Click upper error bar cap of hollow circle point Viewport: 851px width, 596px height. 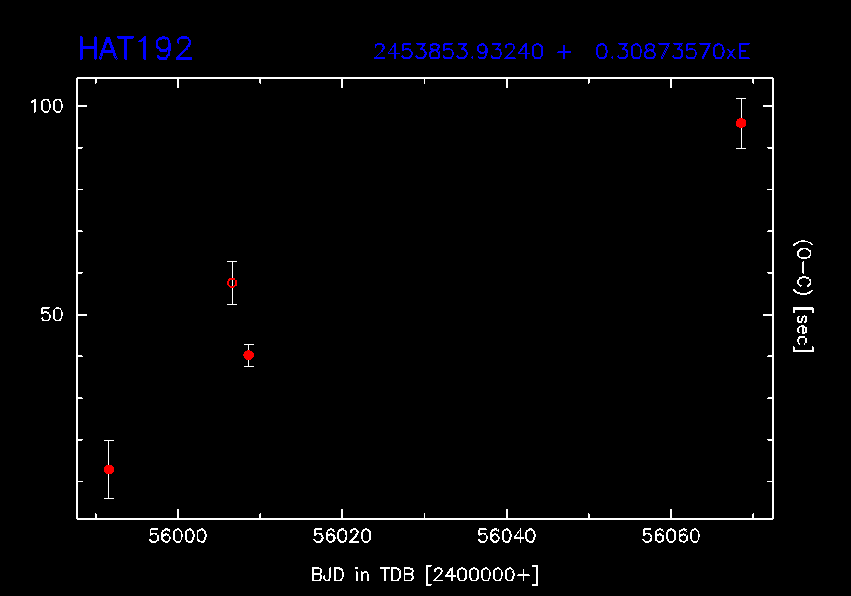click(232, 261)
